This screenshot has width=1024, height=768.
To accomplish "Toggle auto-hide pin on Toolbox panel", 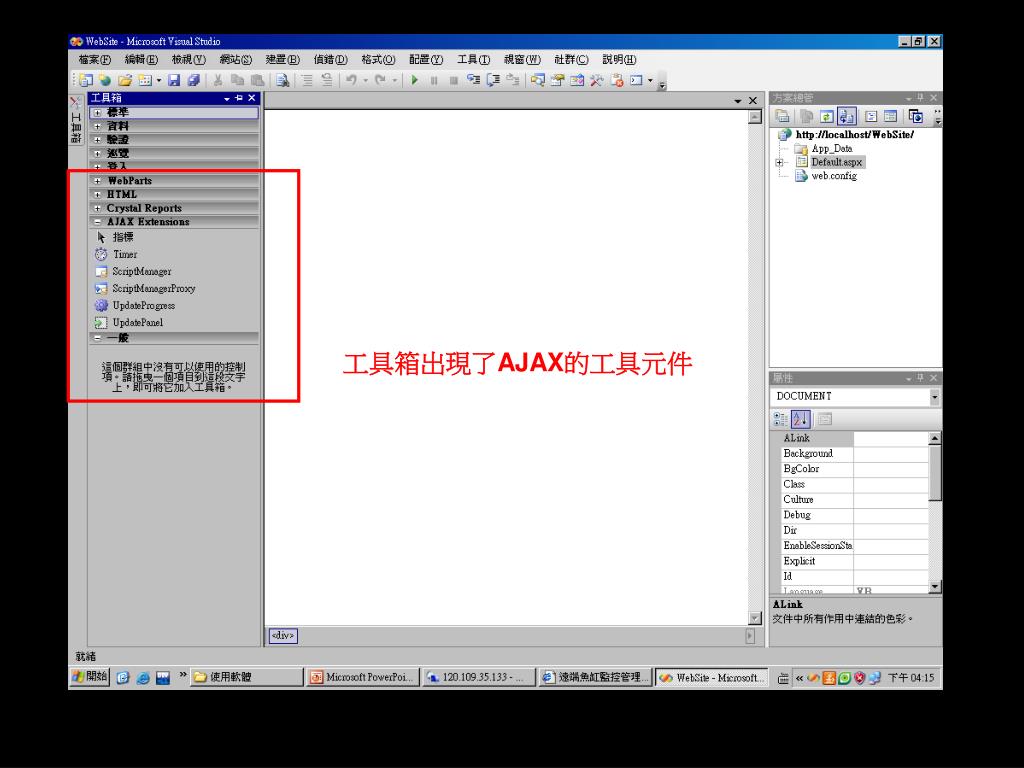I will tap(239, 98).
